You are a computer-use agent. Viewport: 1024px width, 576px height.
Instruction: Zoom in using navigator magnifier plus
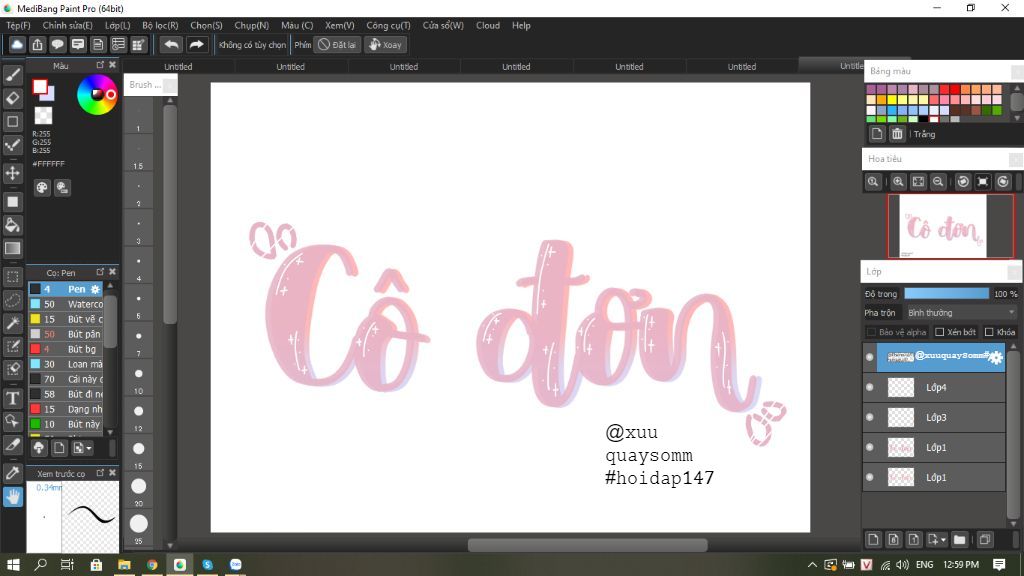pos(898,182)
